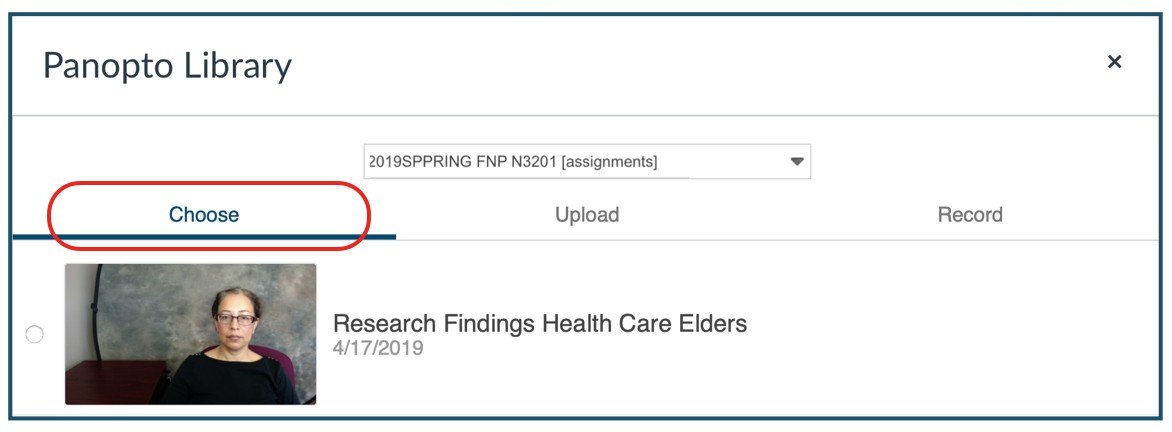
Task: Select the Research Findings video radio button
Action: click(34, 334)
